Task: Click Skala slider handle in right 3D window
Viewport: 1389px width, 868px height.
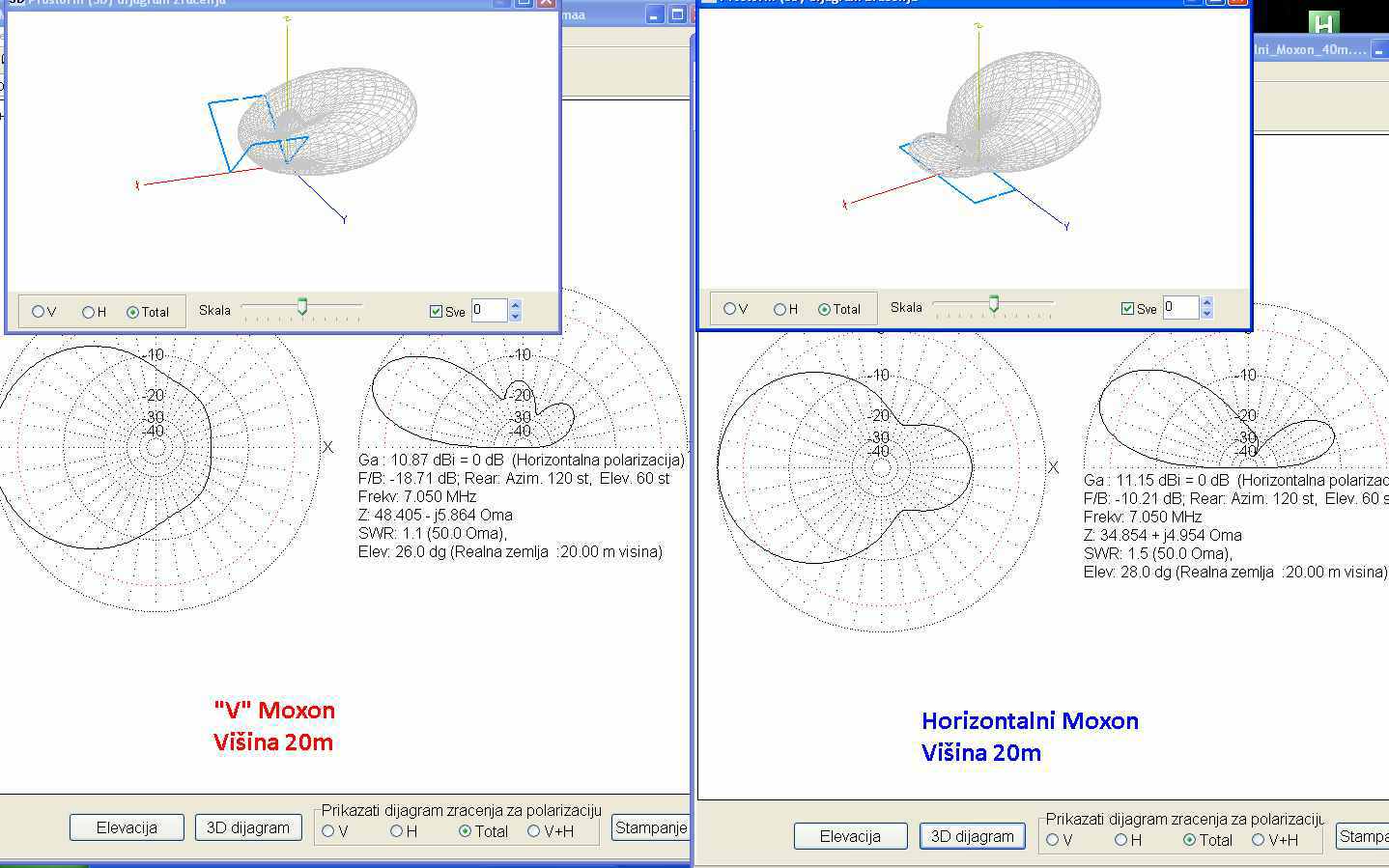Action: 993,304
